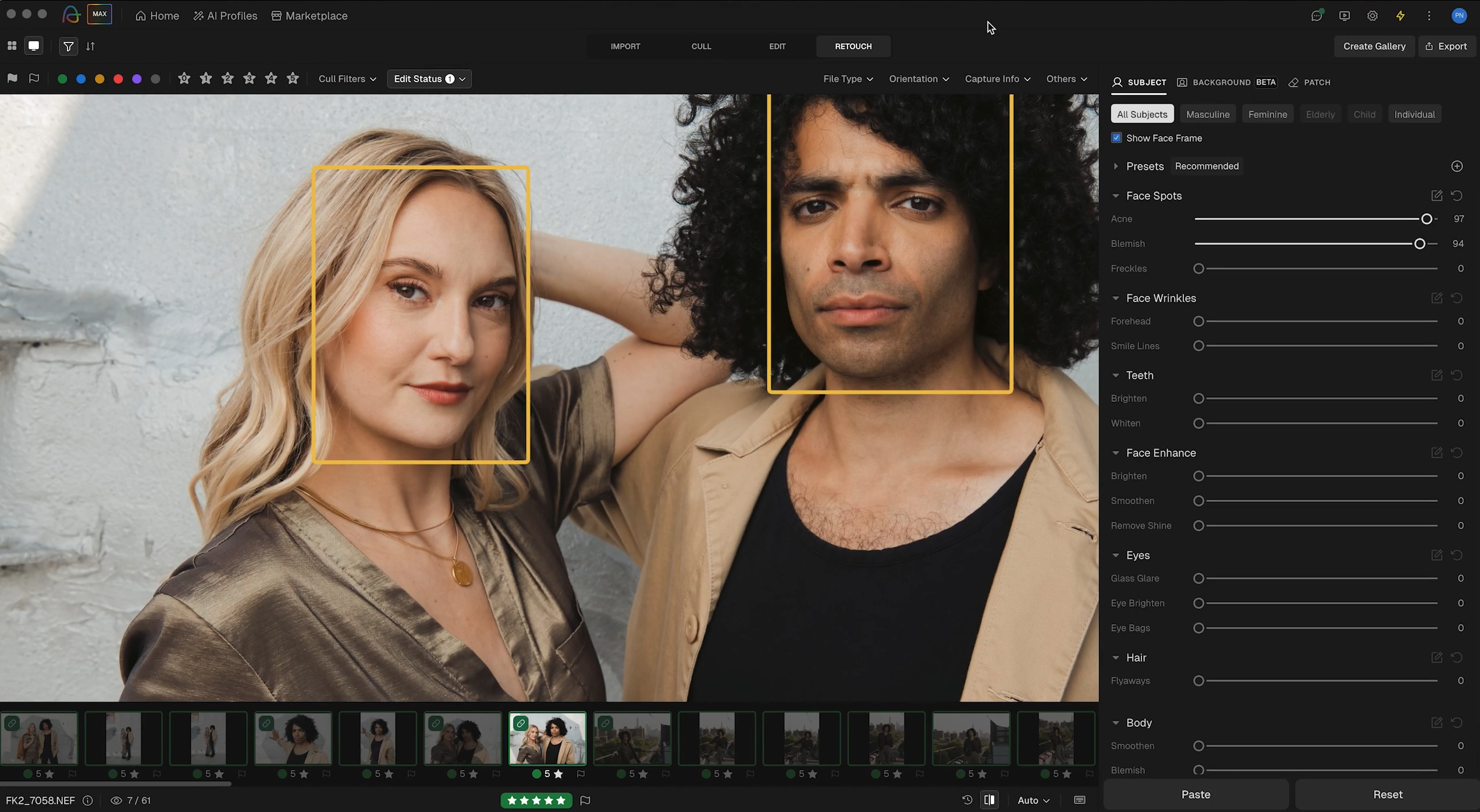Open the Edit Status dropdown
Viewport: 1480px width, 812px height.
pos(429,79)
